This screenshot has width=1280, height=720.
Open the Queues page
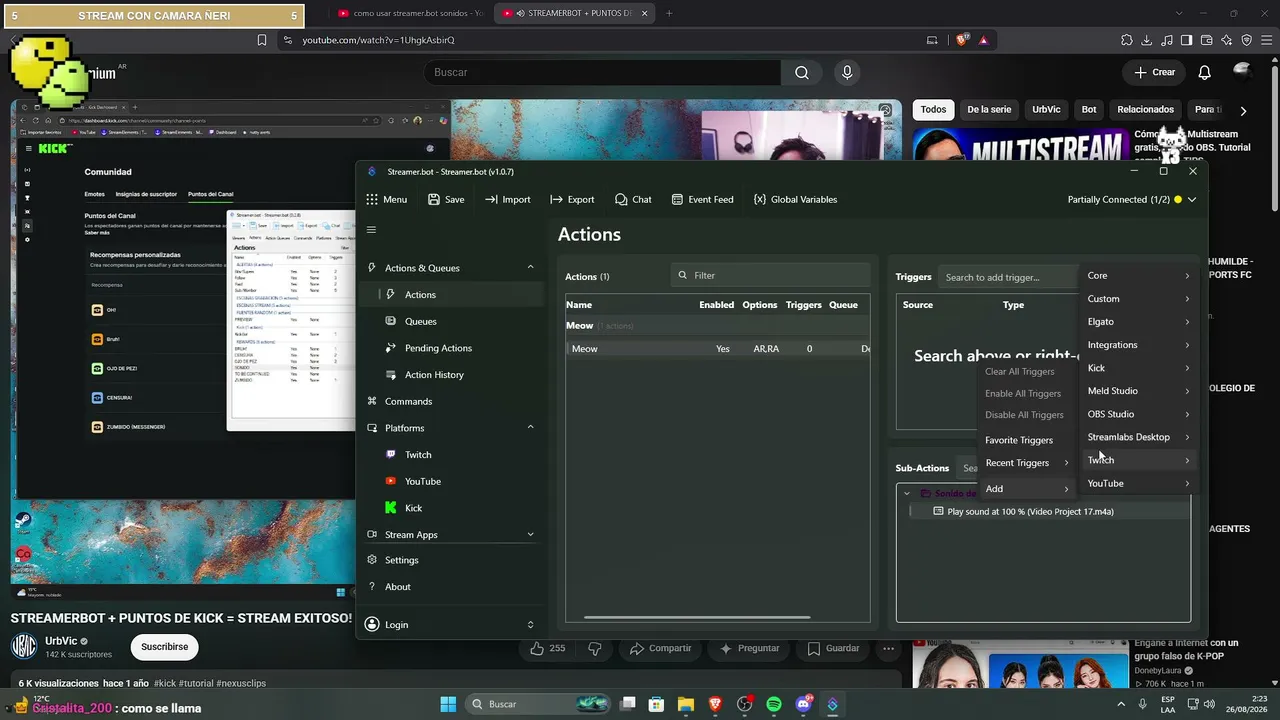coord(452,321)
